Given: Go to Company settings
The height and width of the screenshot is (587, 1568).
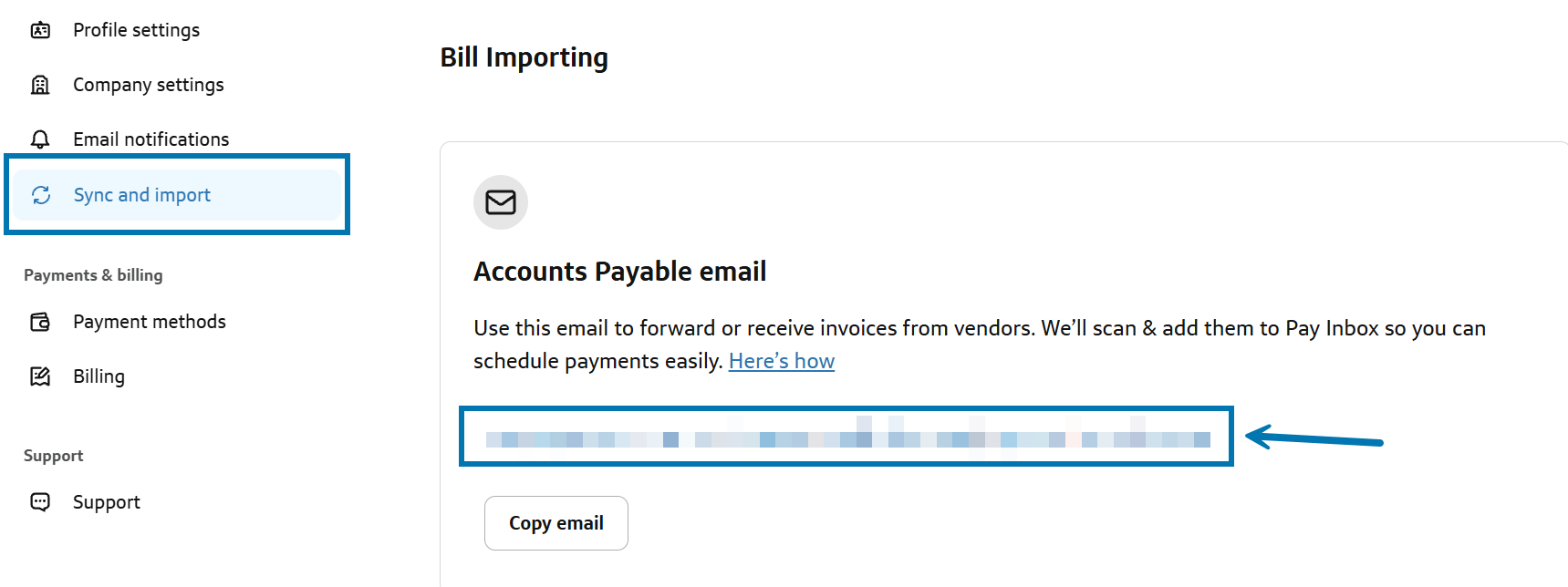Looking at the screenshot, I should click(x=148, y=85).
